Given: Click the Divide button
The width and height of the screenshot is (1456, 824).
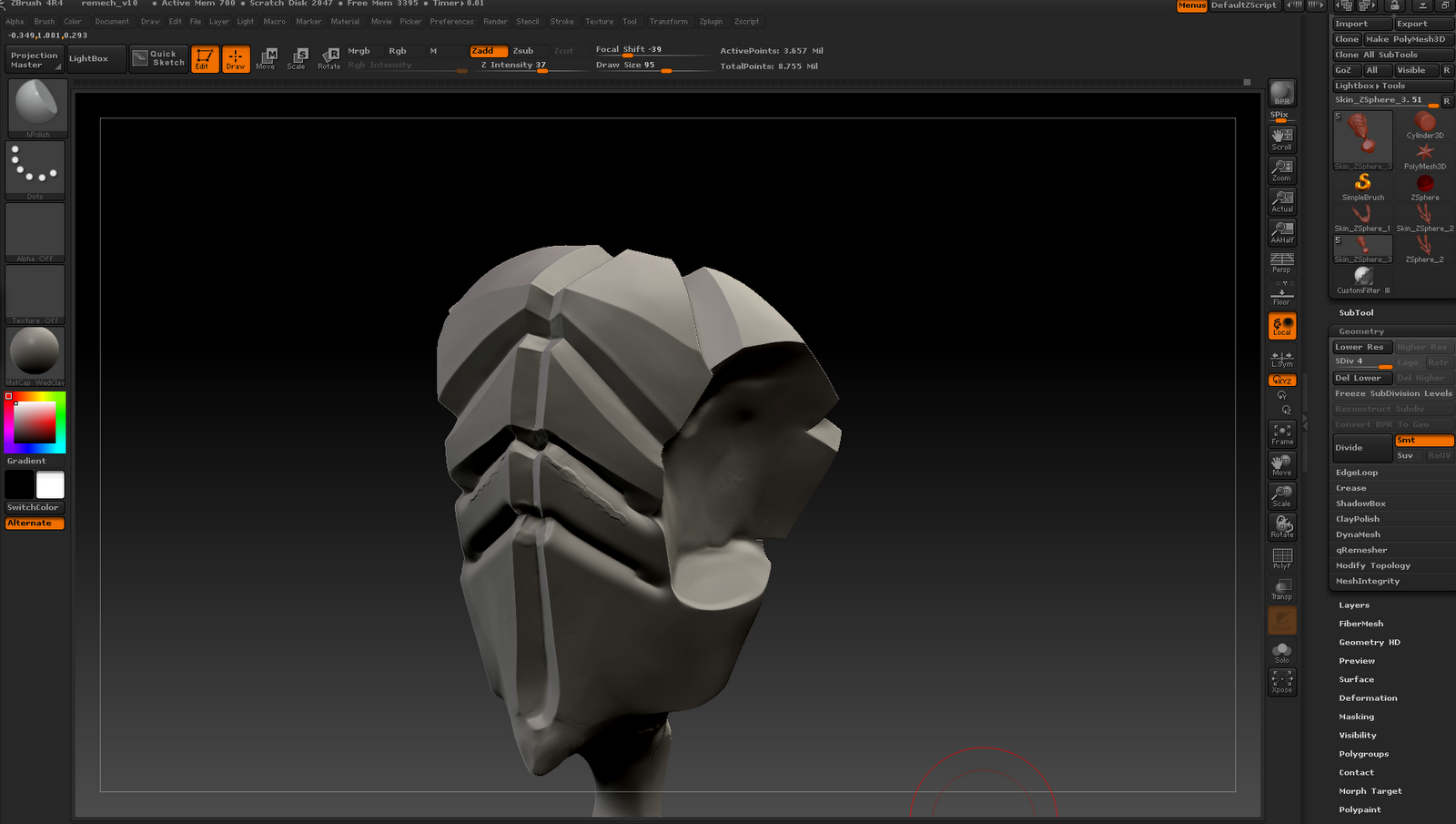Looking at the screenshot, I should (x=1361, y=447).
